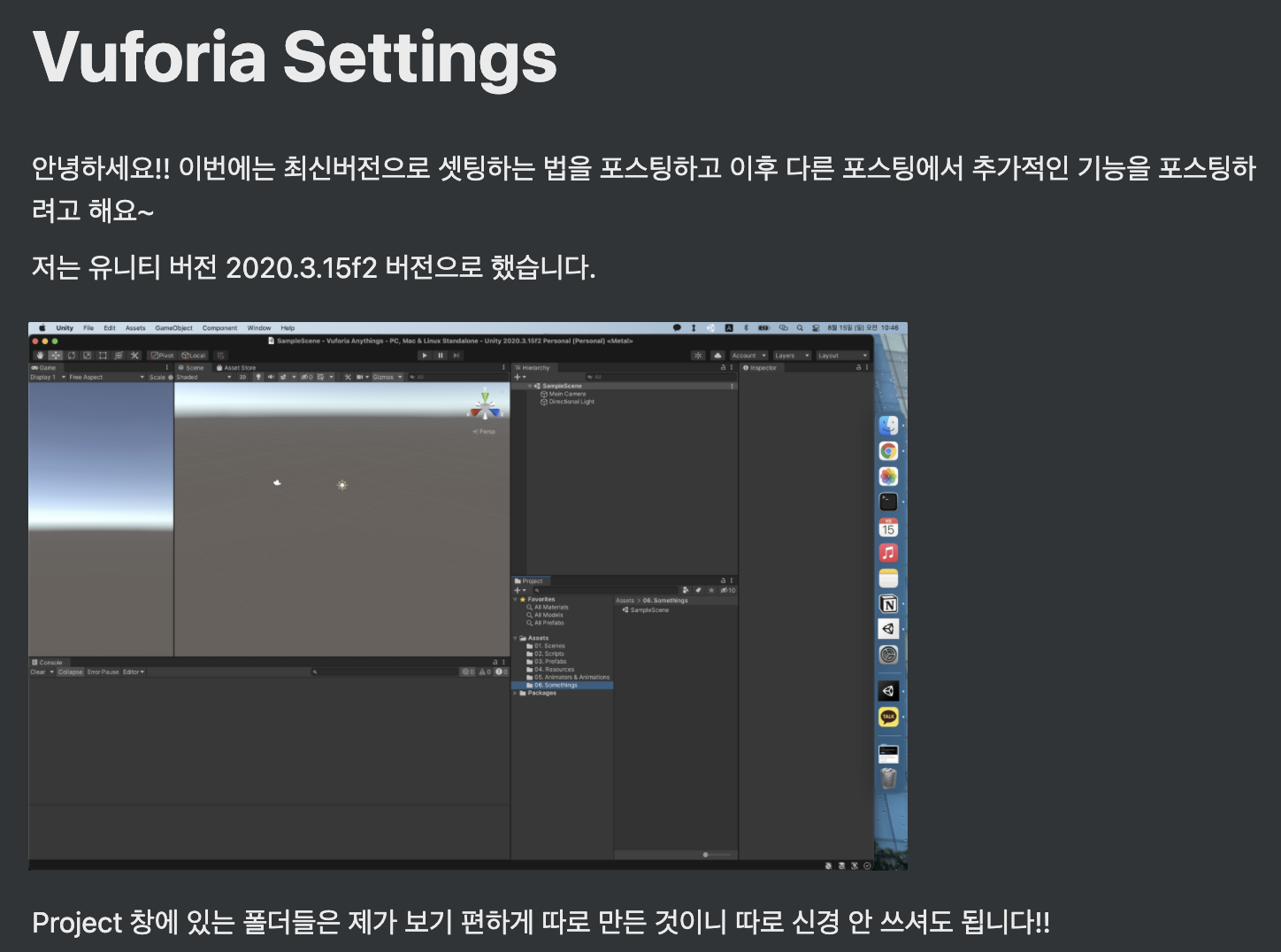Click the Console Clear button
The image size is (1281, 952).
38,672
